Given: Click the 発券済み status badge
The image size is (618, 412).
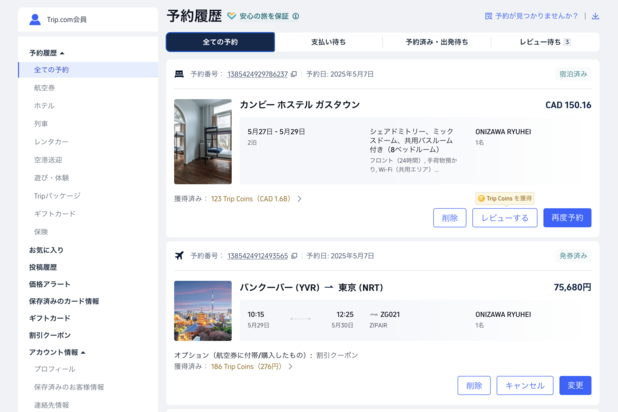Looking at the screenshot, I should 573,256.
